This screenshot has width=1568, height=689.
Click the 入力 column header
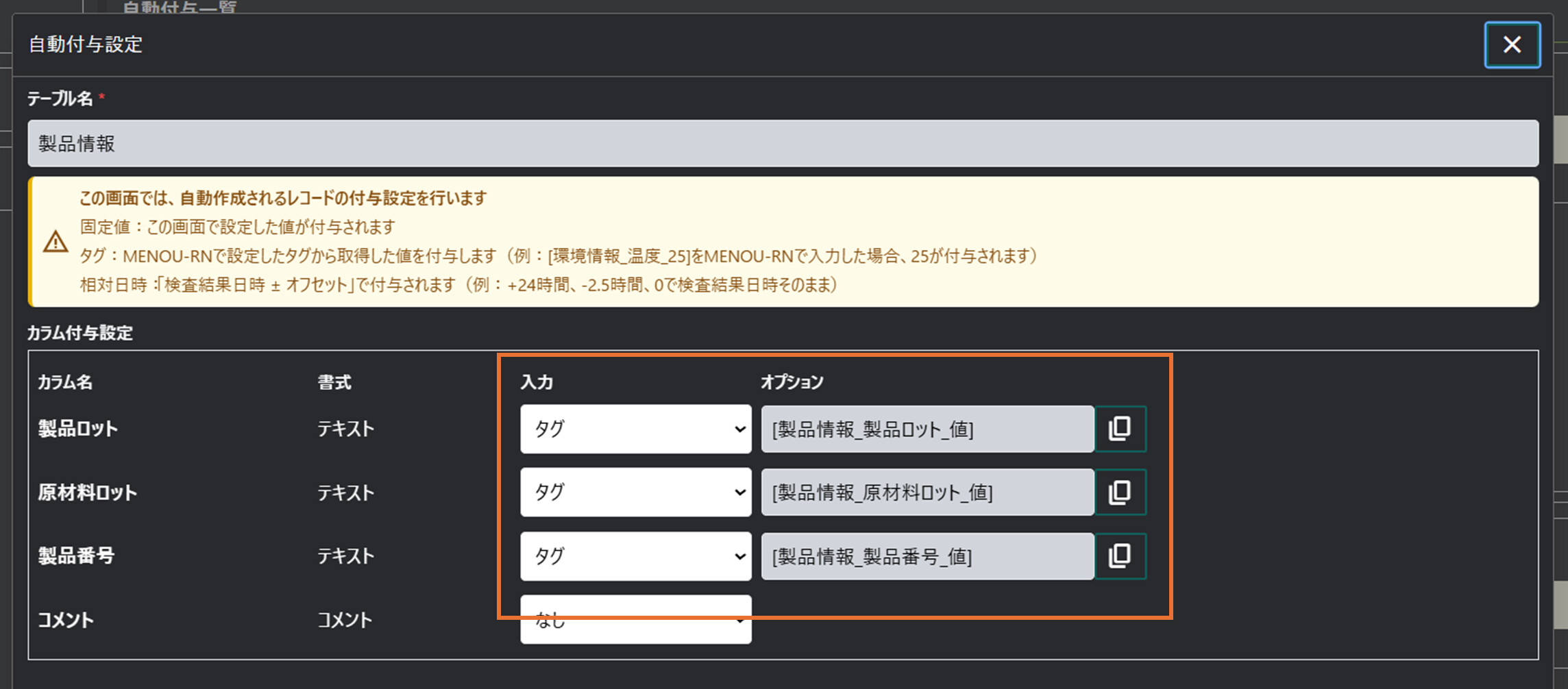pos(537,382)
